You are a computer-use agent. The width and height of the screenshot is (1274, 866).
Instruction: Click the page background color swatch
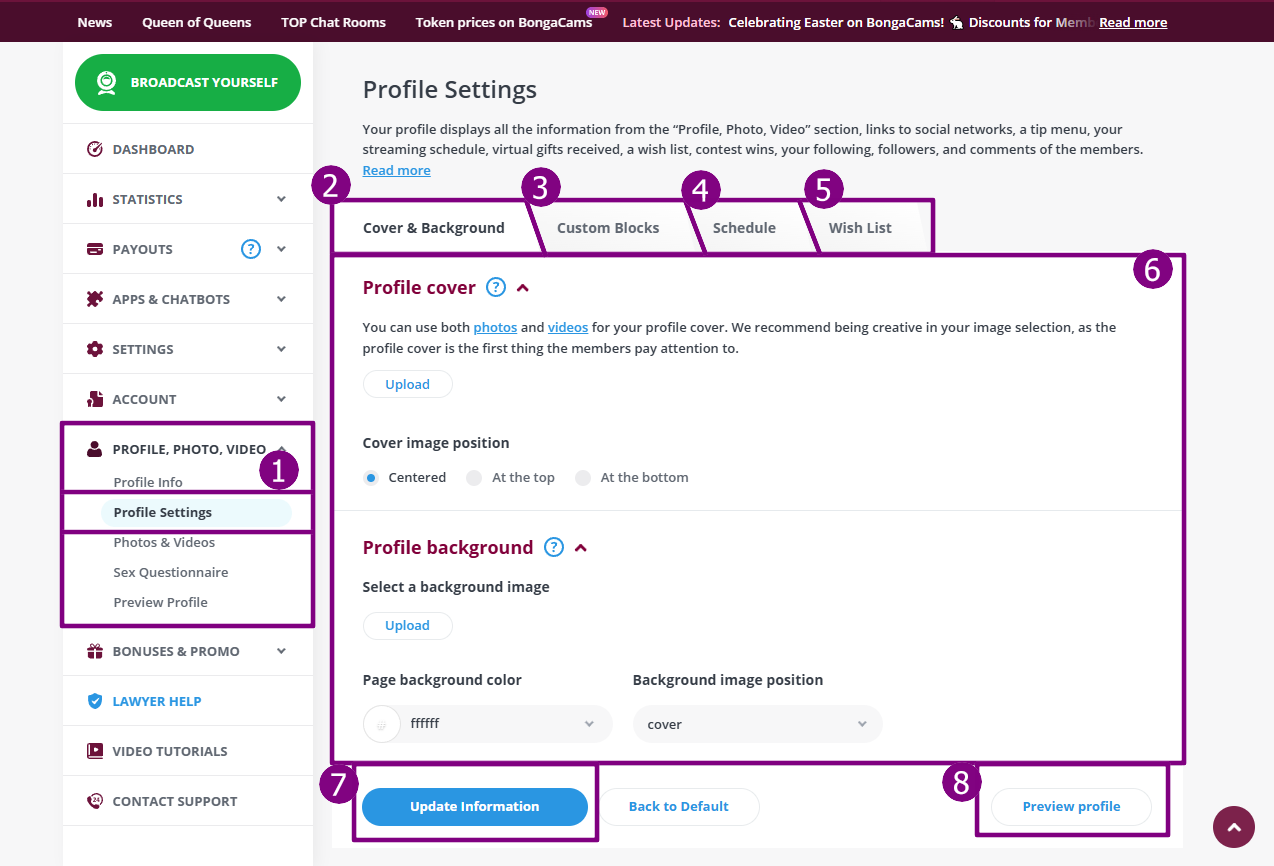click(x=383, y=724)
